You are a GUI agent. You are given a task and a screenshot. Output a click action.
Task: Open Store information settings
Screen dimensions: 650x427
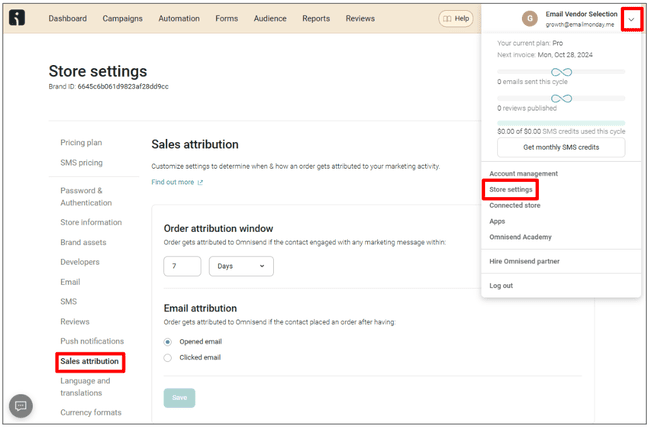click(x=91, y=223)
